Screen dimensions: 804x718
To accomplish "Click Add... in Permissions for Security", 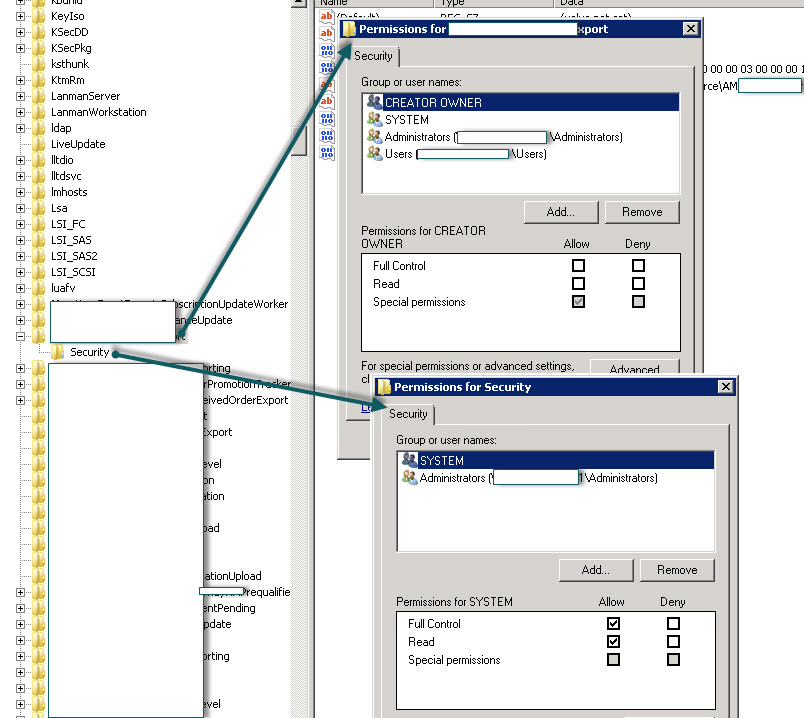I will click(x=596, y=570).
